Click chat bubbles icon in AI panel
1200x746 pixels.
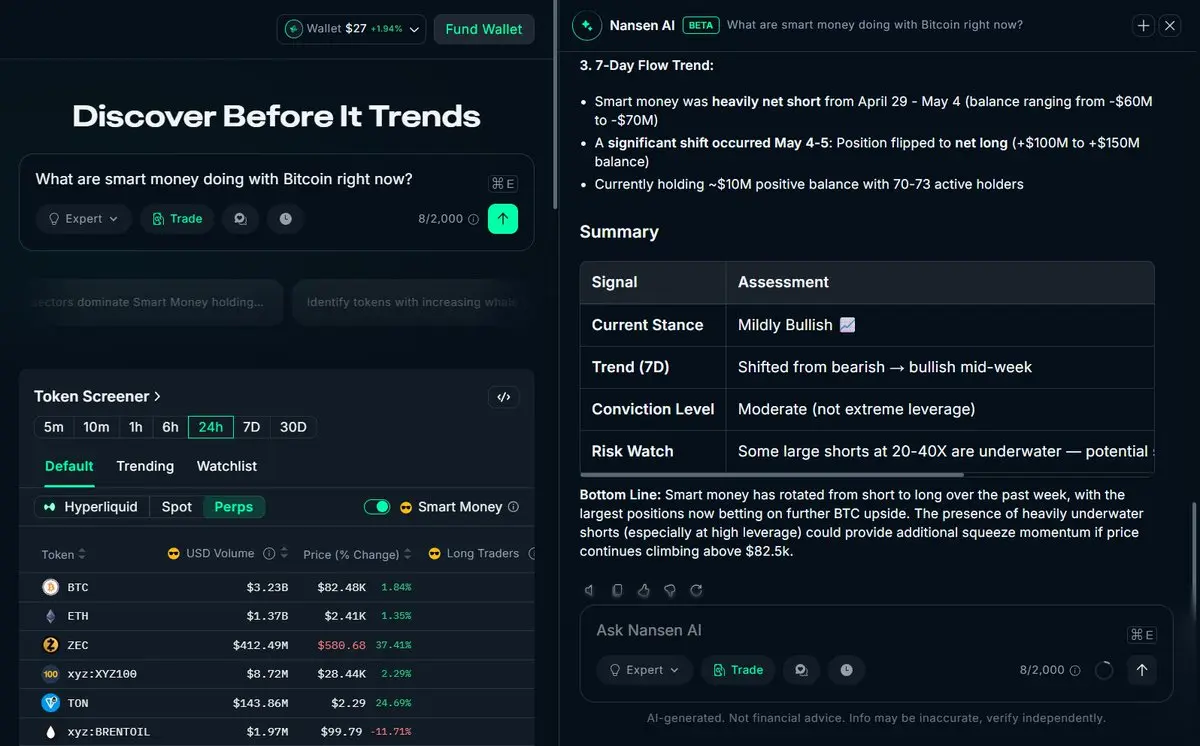pos(801,670)
